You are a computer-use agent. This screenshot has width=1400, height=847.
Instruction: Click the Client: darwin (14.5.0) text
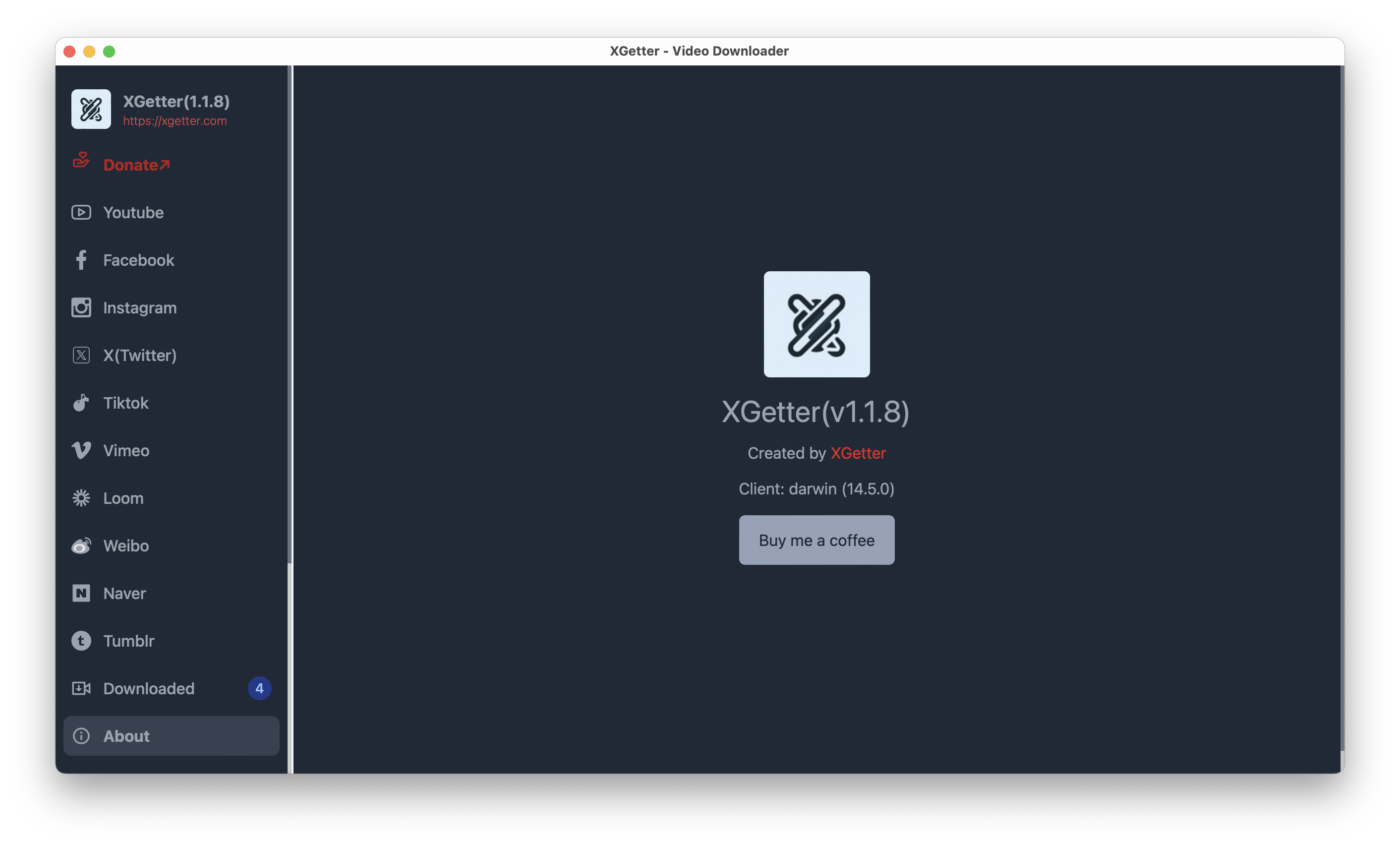[817, 489]
